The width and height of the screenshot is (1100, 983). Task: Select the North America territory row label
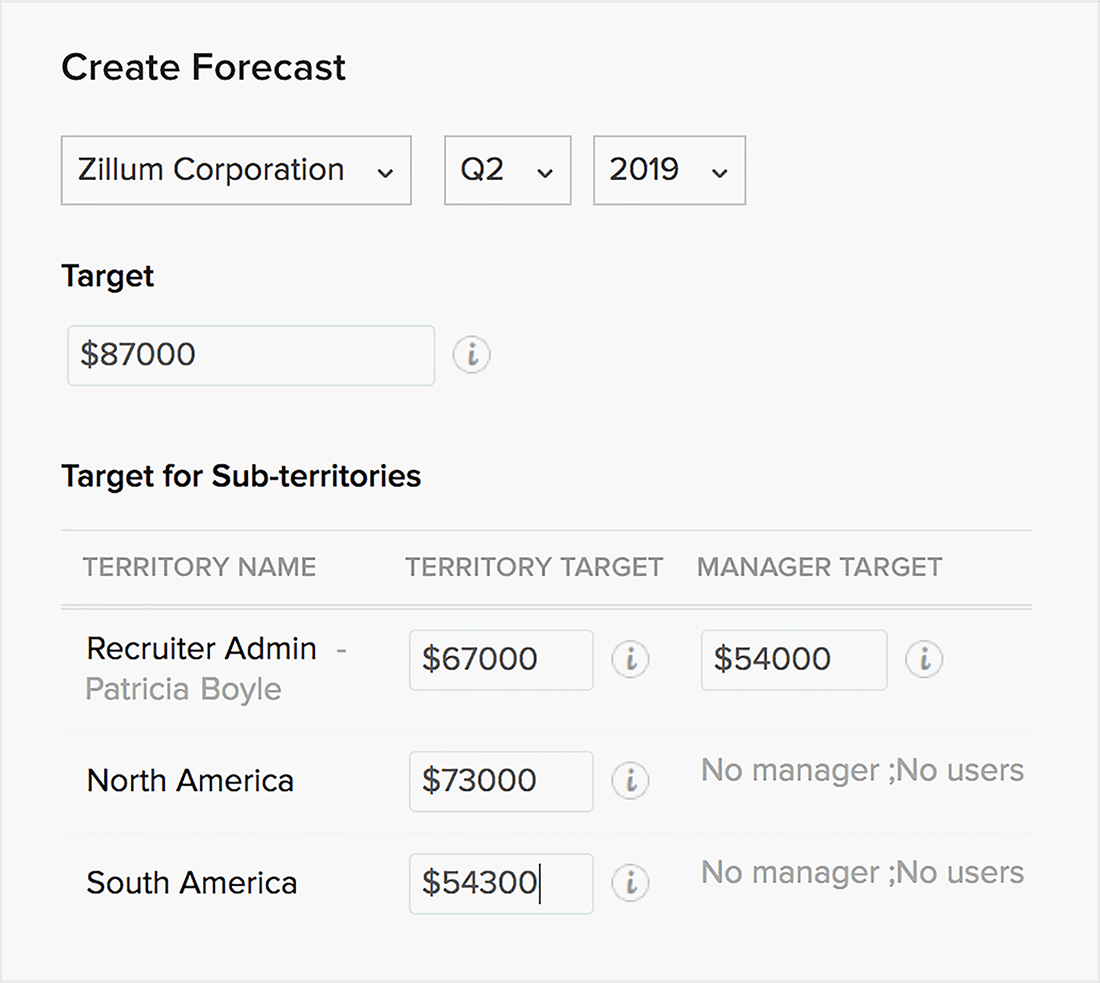point(190,780)
